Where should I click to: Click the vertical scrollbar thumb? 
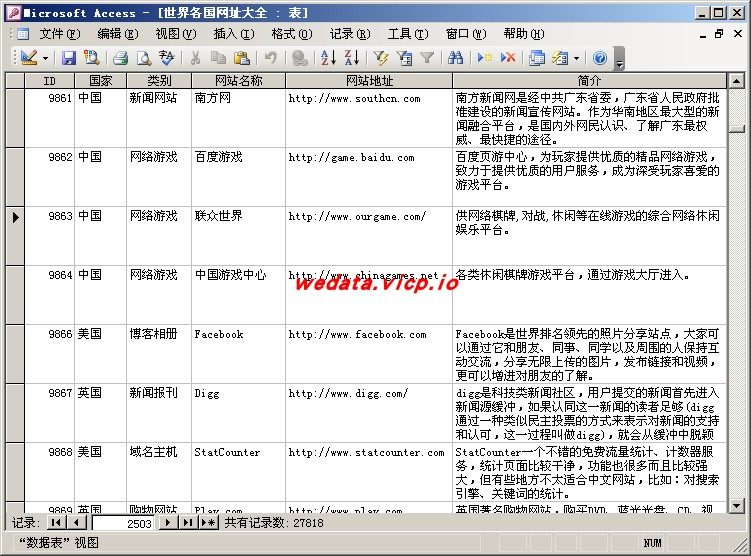click(736, 129)
